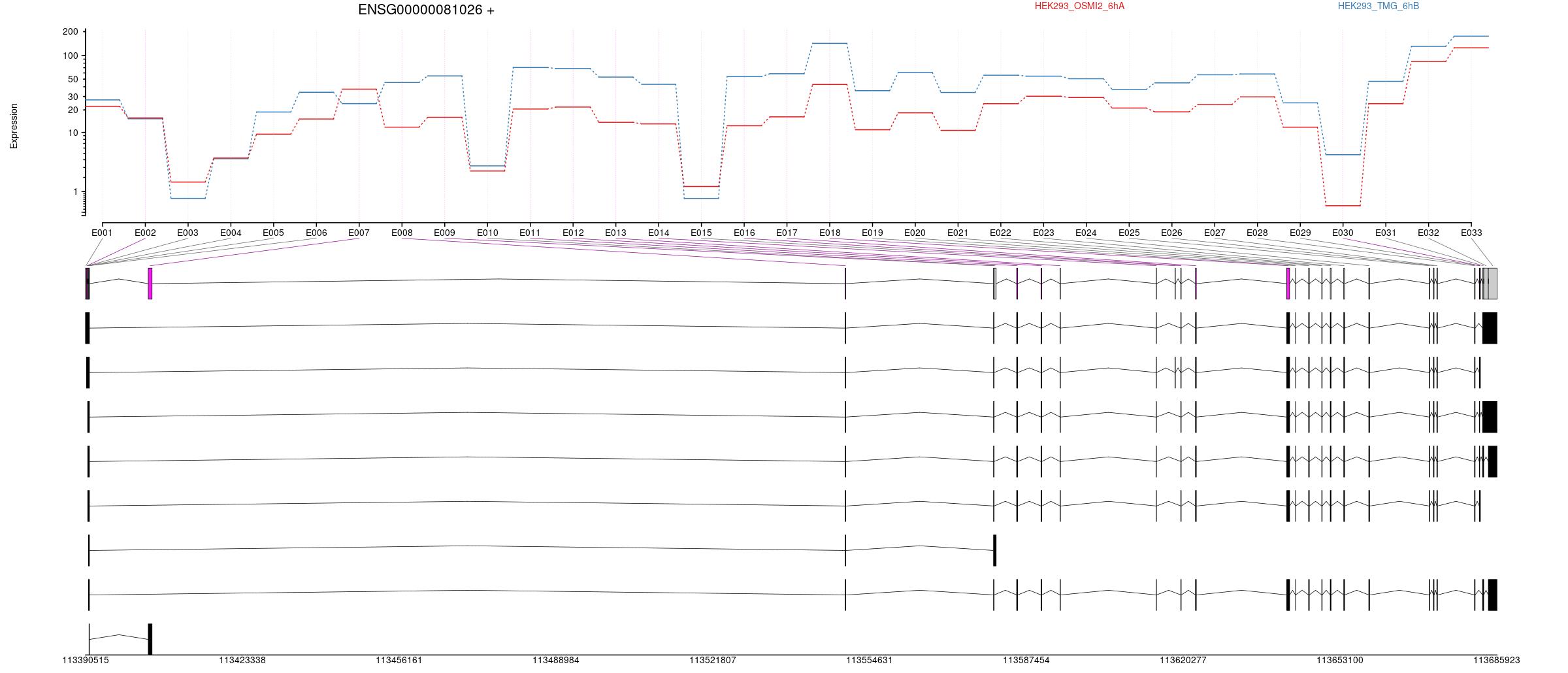This screenshot has width=1568, height=673.
Task: Select exon label E014
Action: pos(659,233)
